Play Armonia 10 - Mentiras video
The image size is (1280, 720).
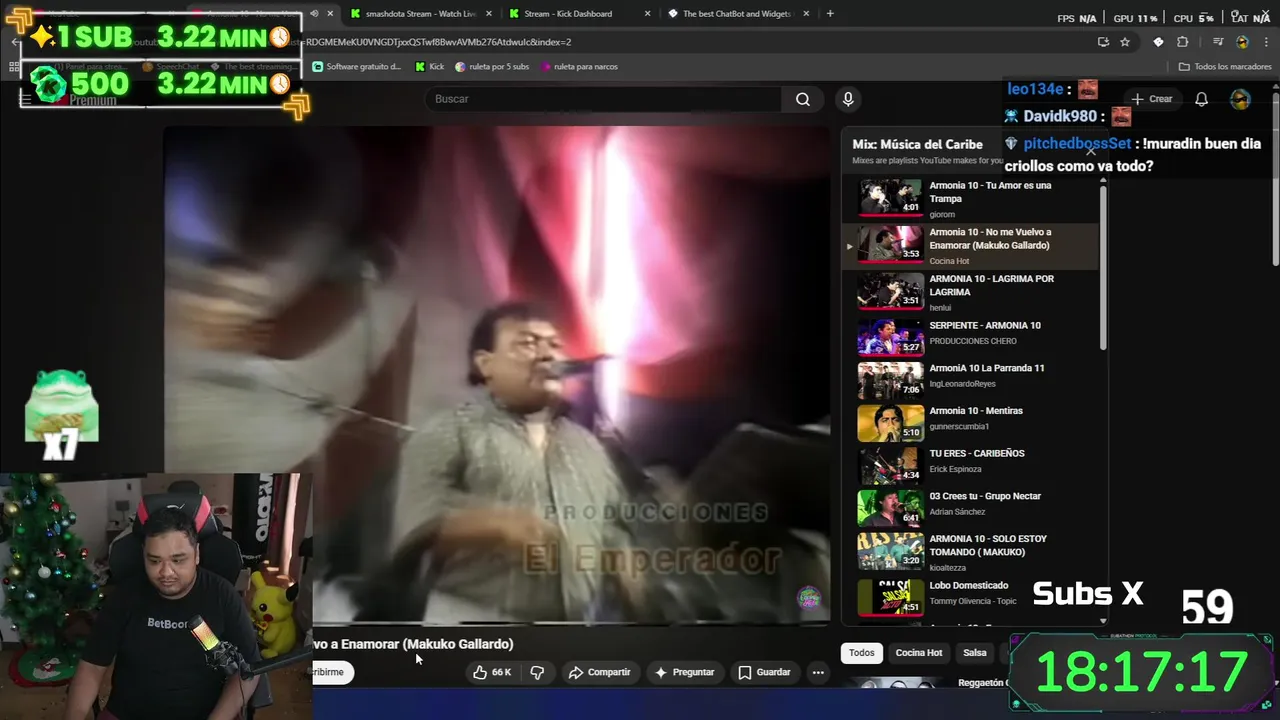click(x=970, y=421)
